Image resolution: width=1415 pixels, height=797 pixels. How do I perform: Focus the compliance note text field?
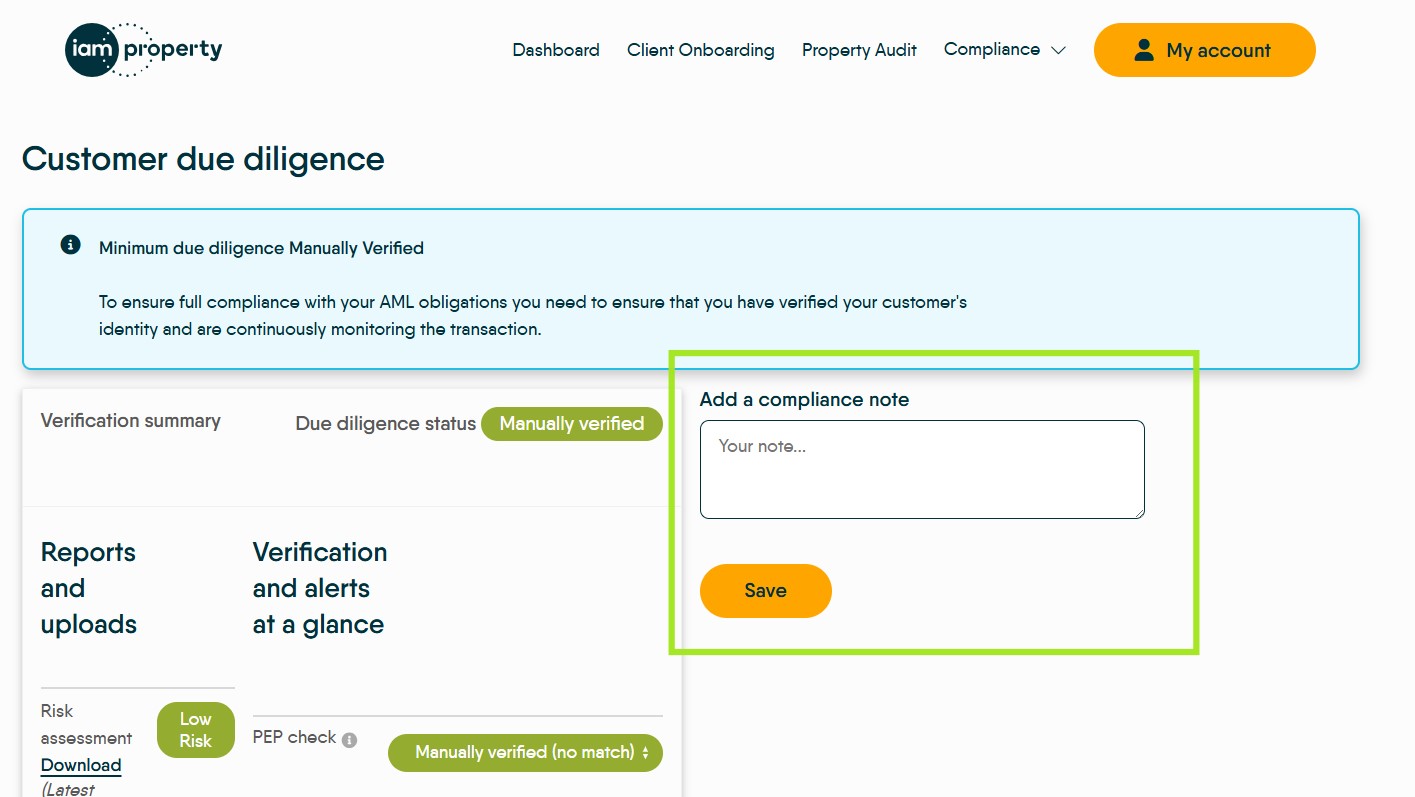click(x=921, y=469)
